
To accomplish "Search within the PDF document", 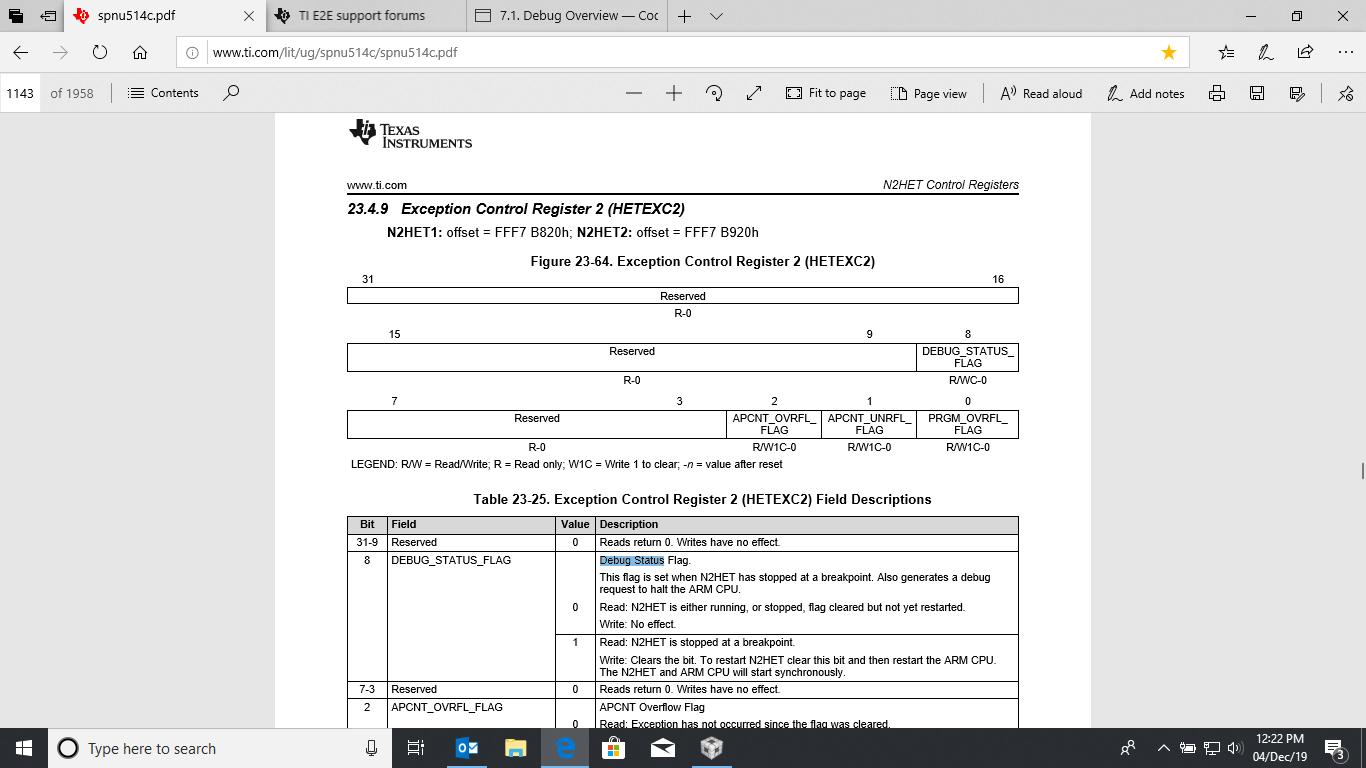I will point(231,93).
